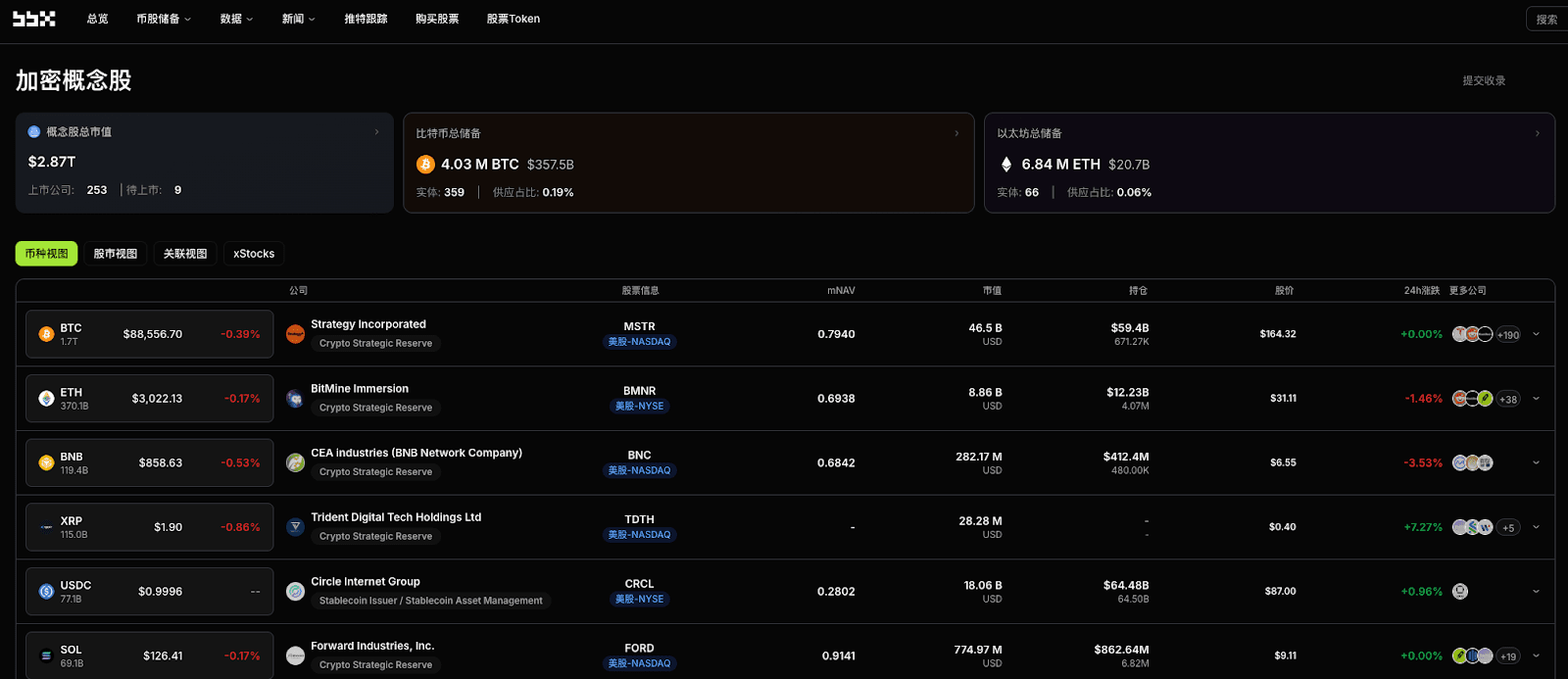Expand the BitMine Immersion row chevron

click(1536, 399)
